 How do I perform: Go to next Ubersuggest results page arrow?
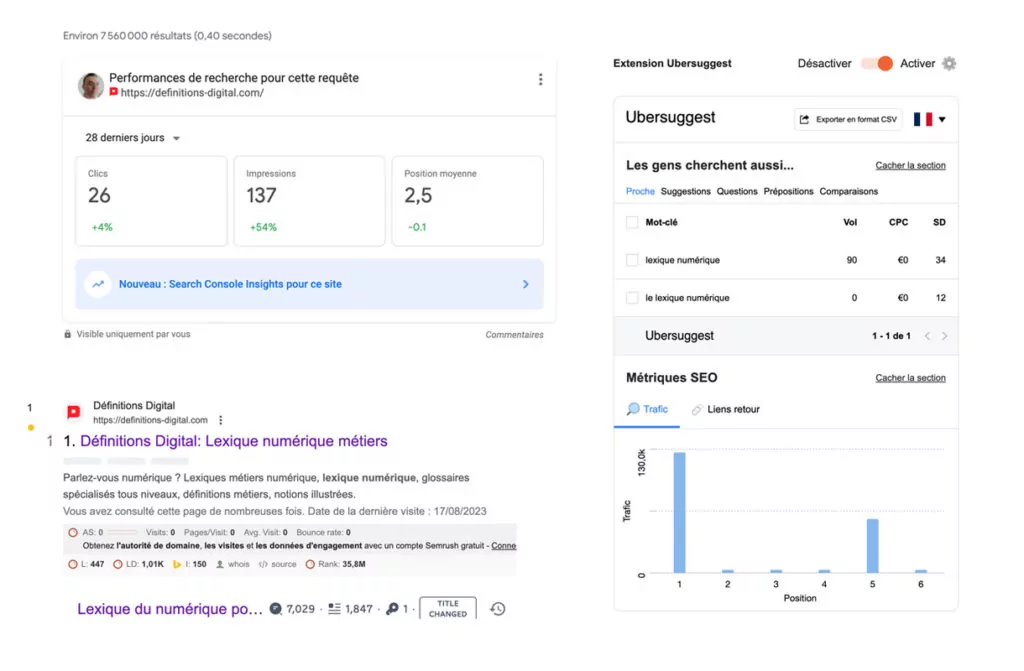[944, 336]
